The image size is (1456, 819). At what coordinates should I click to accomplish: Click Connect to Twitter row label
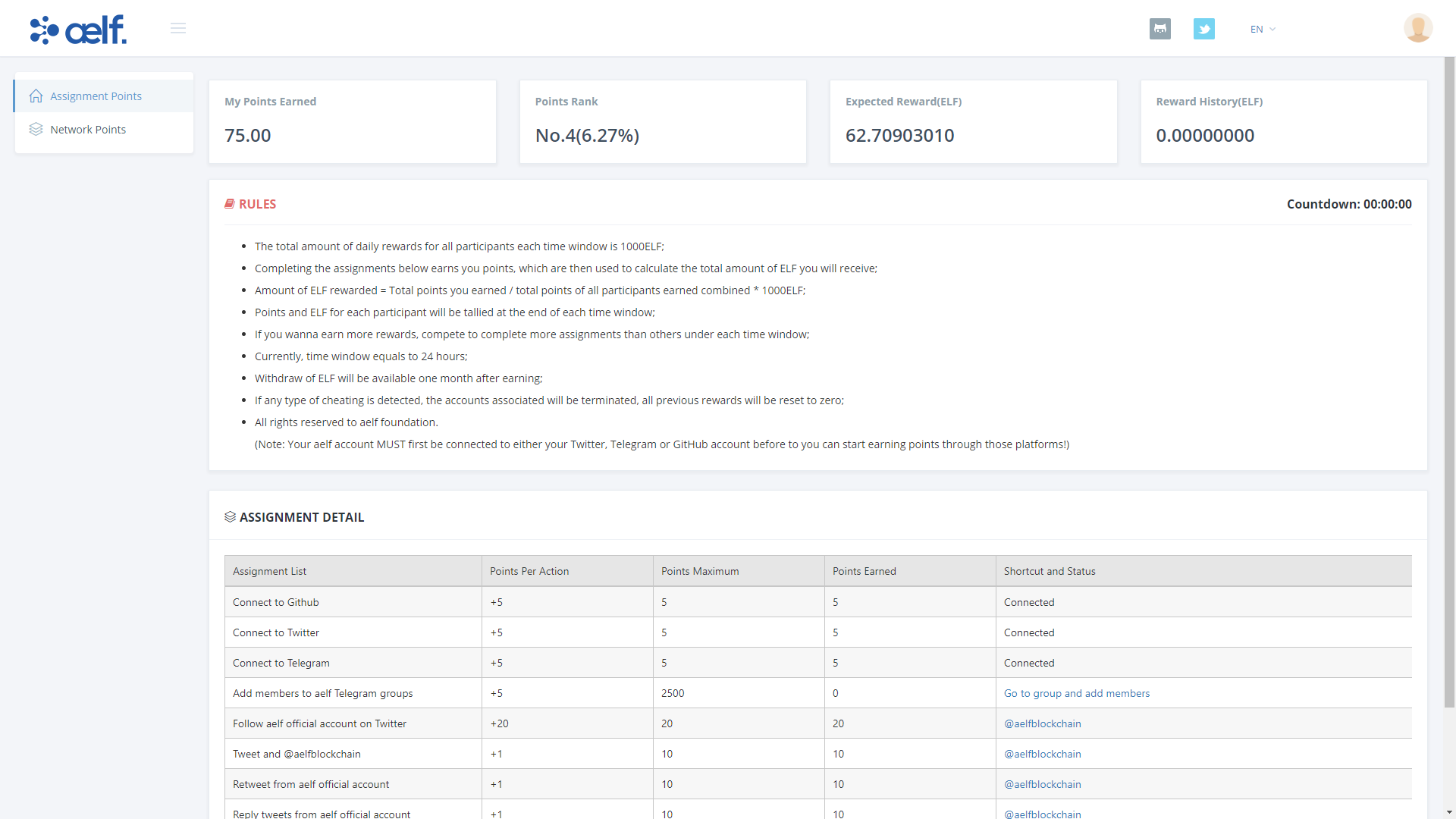tap(275, 632)
